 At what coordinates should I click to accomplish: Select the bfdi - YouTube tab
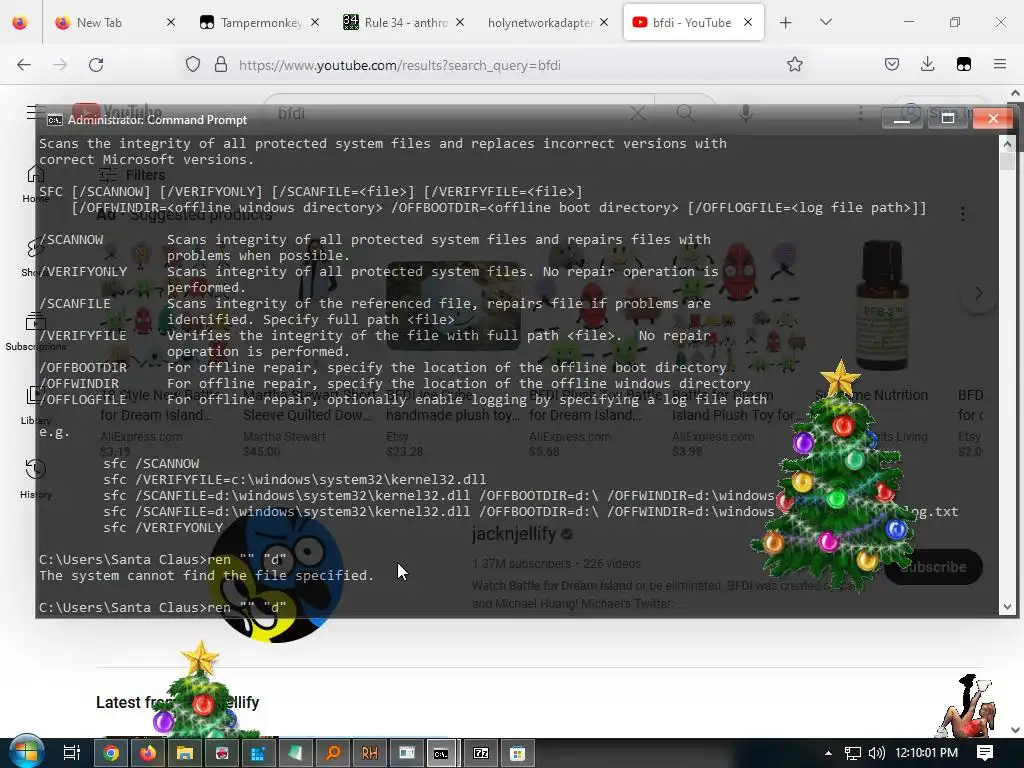click(x=692, y=23)
